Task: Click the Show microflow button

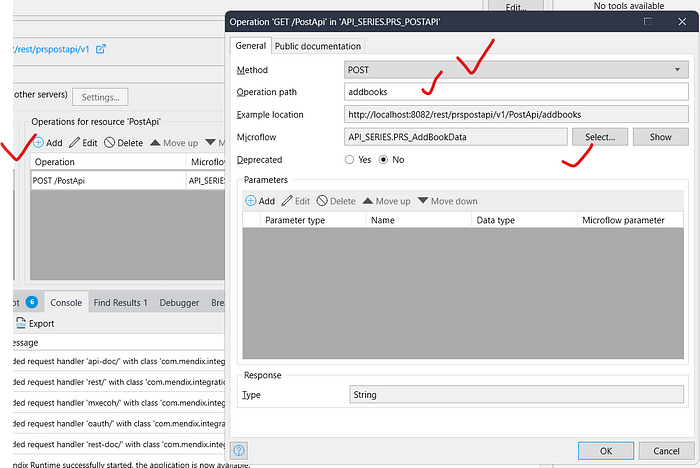Action: (660, 137)
